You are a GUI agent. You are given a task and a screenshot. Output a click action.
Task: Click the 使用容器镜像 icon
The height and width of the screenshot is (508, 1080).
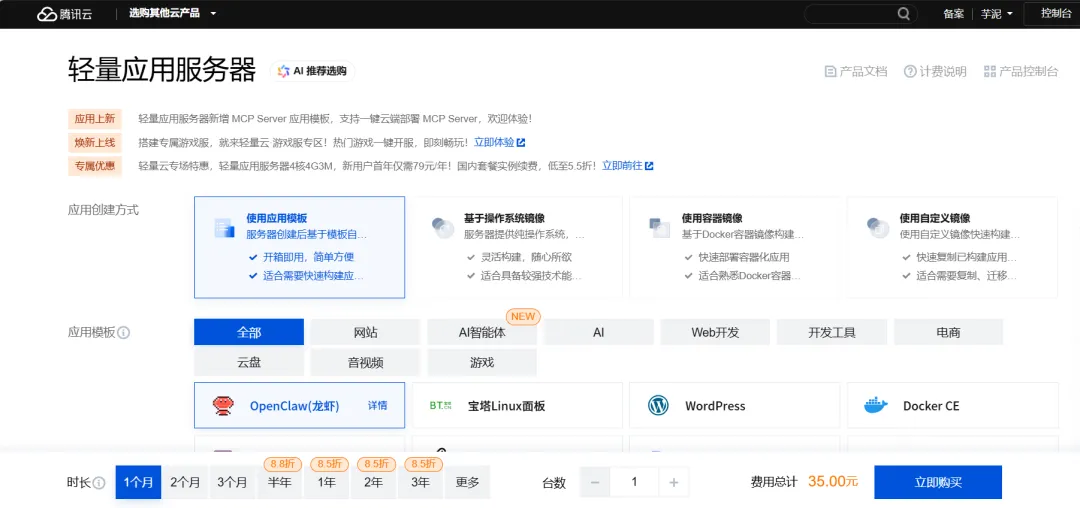(x=659, y=228)
